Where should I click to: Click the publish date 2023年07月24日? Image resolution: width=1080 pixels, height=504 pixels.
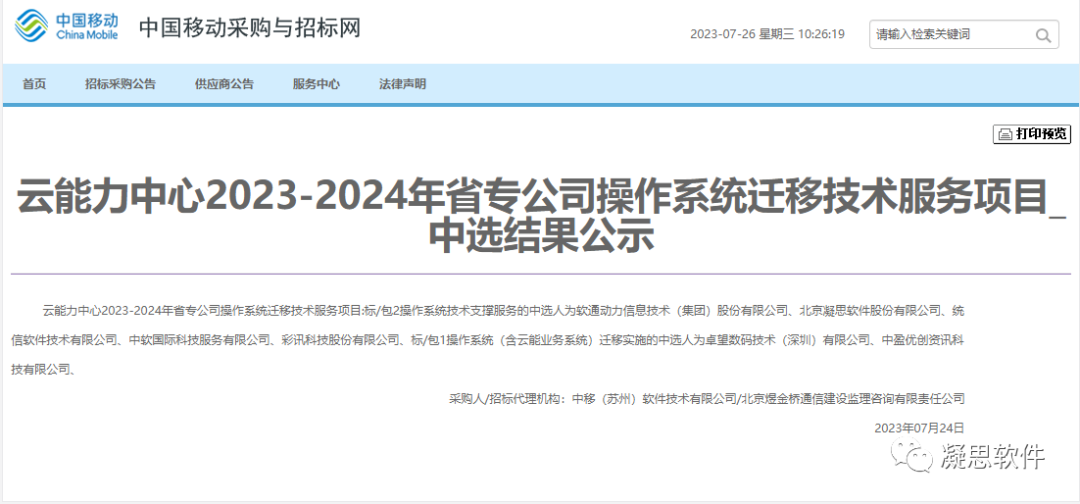920,427
